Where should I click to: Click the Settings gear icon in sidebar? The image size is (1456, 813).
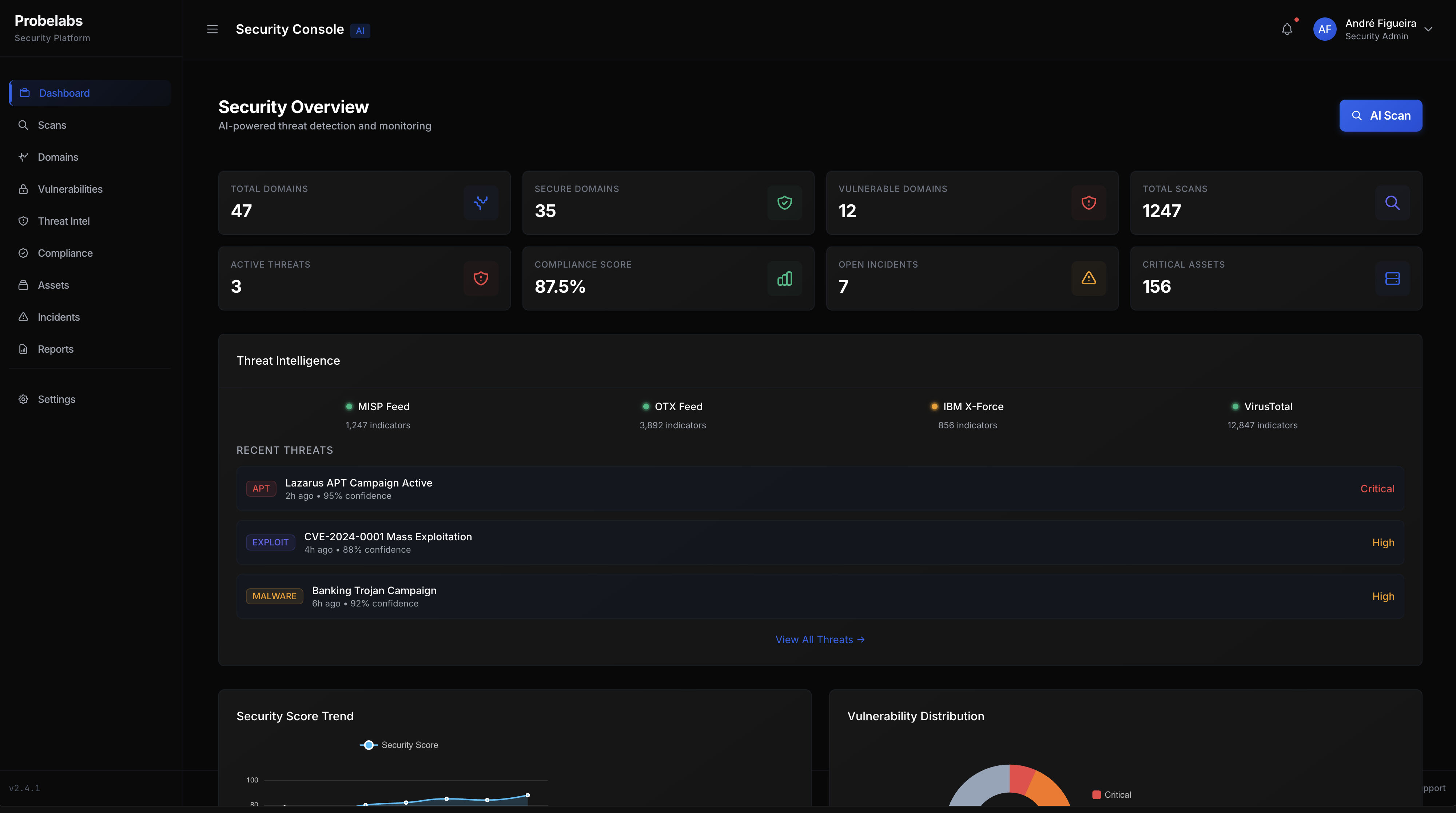pyautogui.click(x=23, y=399)
